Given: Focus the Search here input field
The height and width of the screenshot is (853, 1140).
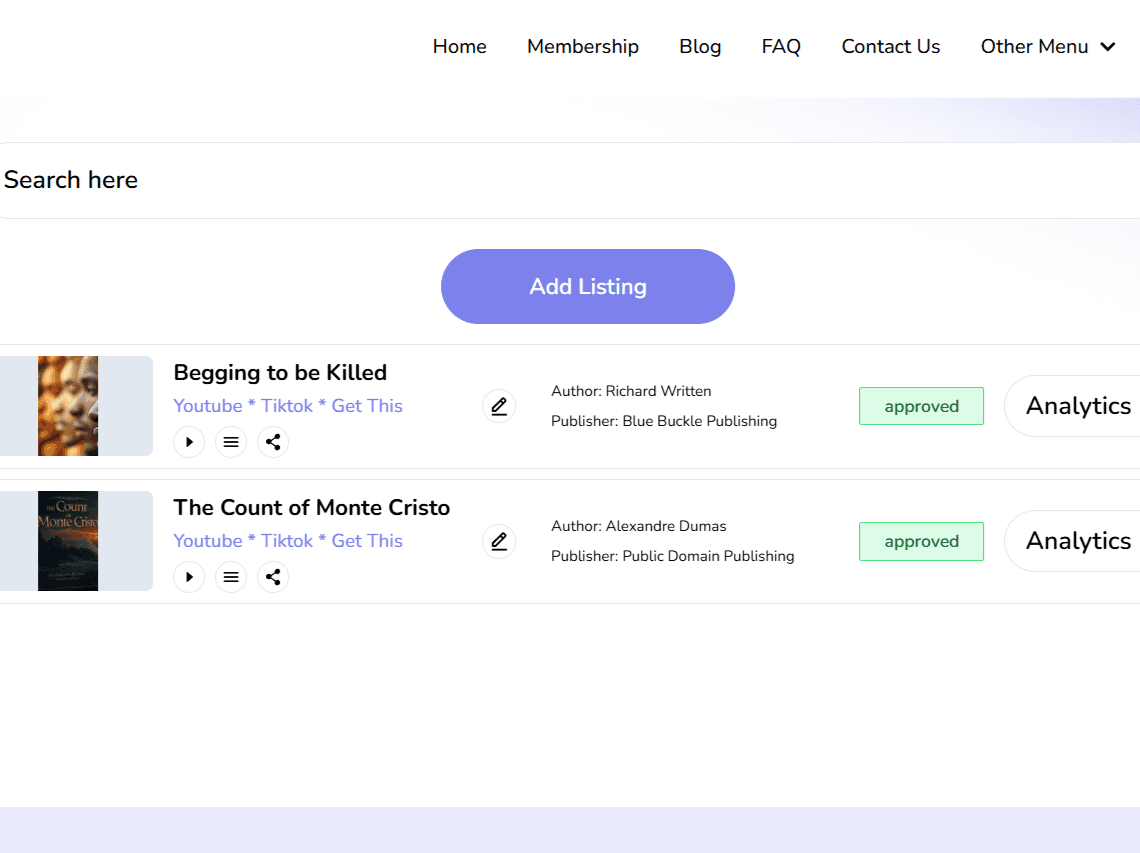Looking at the screenshot, I should [x=560, y=181].
